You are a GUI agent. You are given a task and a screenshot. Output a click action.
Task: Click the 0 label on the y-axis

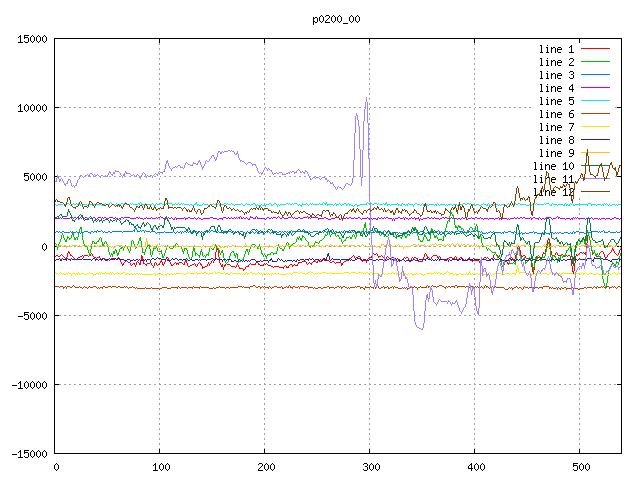[x=44, y=246]
